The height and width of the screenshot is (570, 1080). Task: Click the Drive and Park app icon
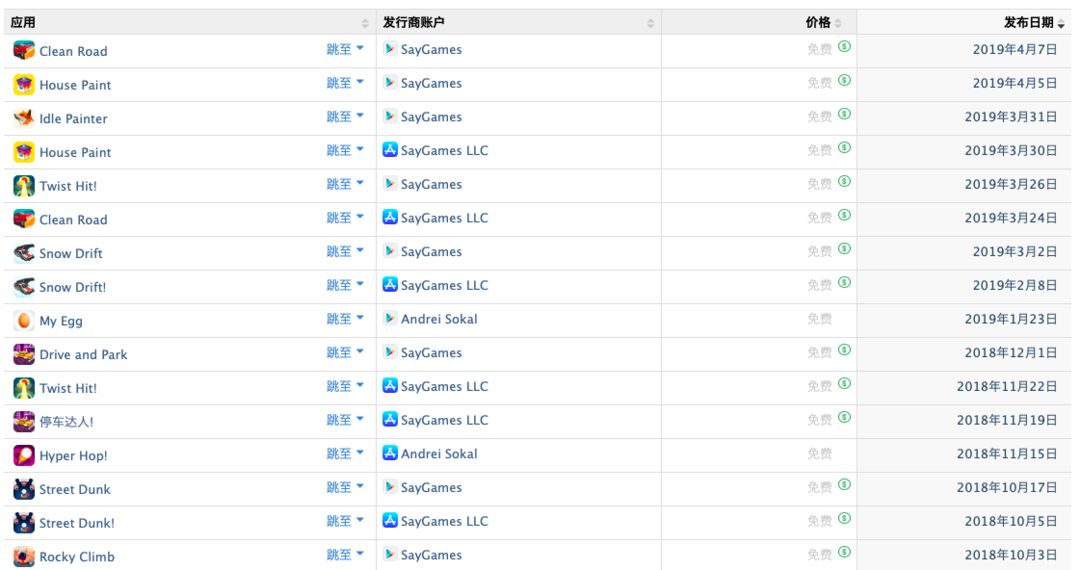click(x=24, y=355)
